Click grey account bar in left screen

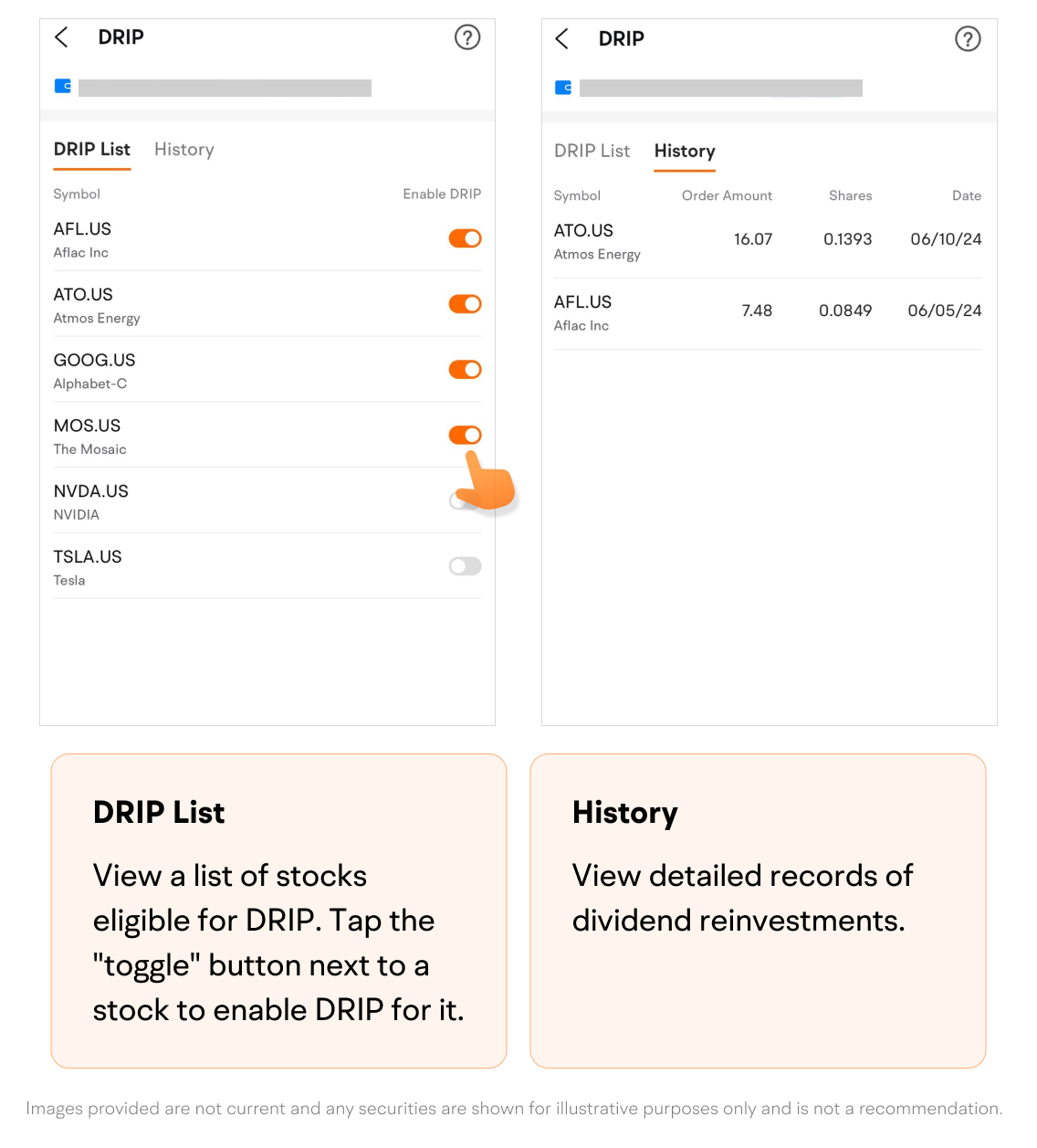pos(225,88)
